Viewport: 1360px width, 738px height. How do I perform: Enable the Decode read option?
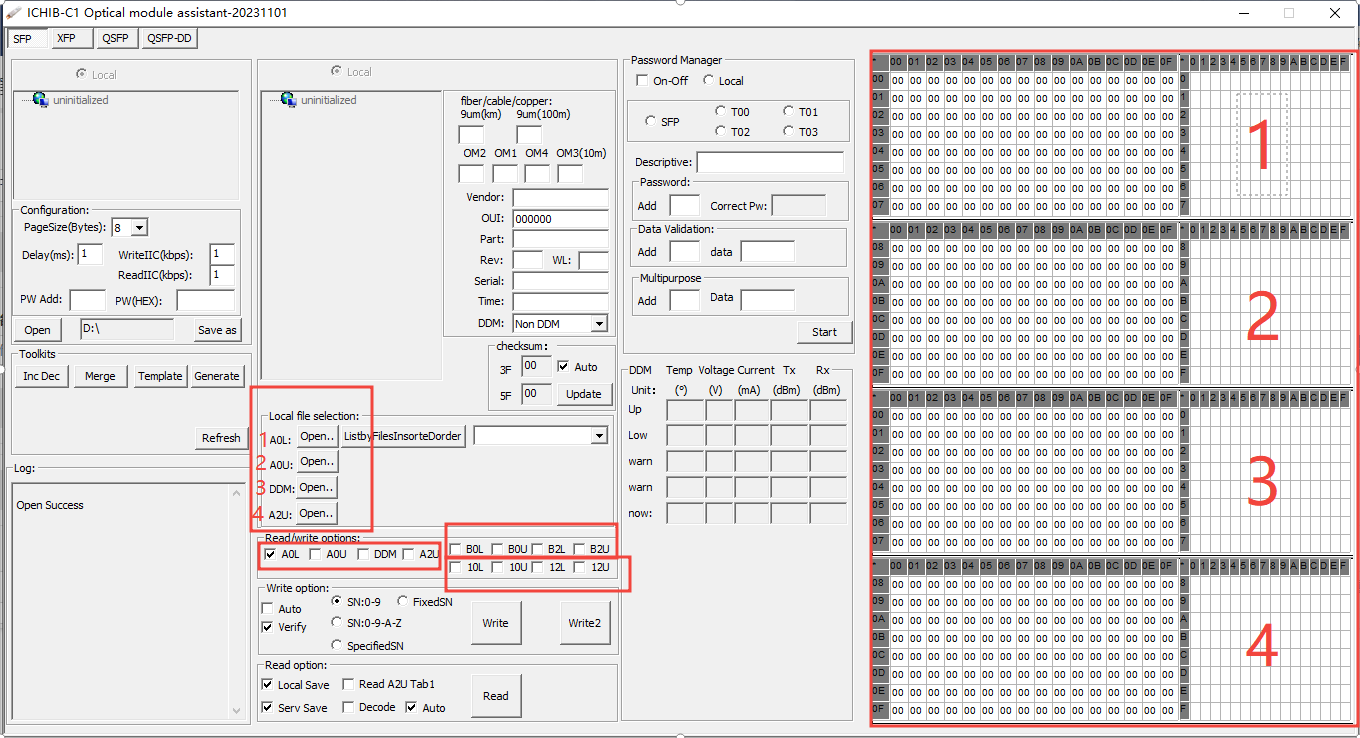349,707
